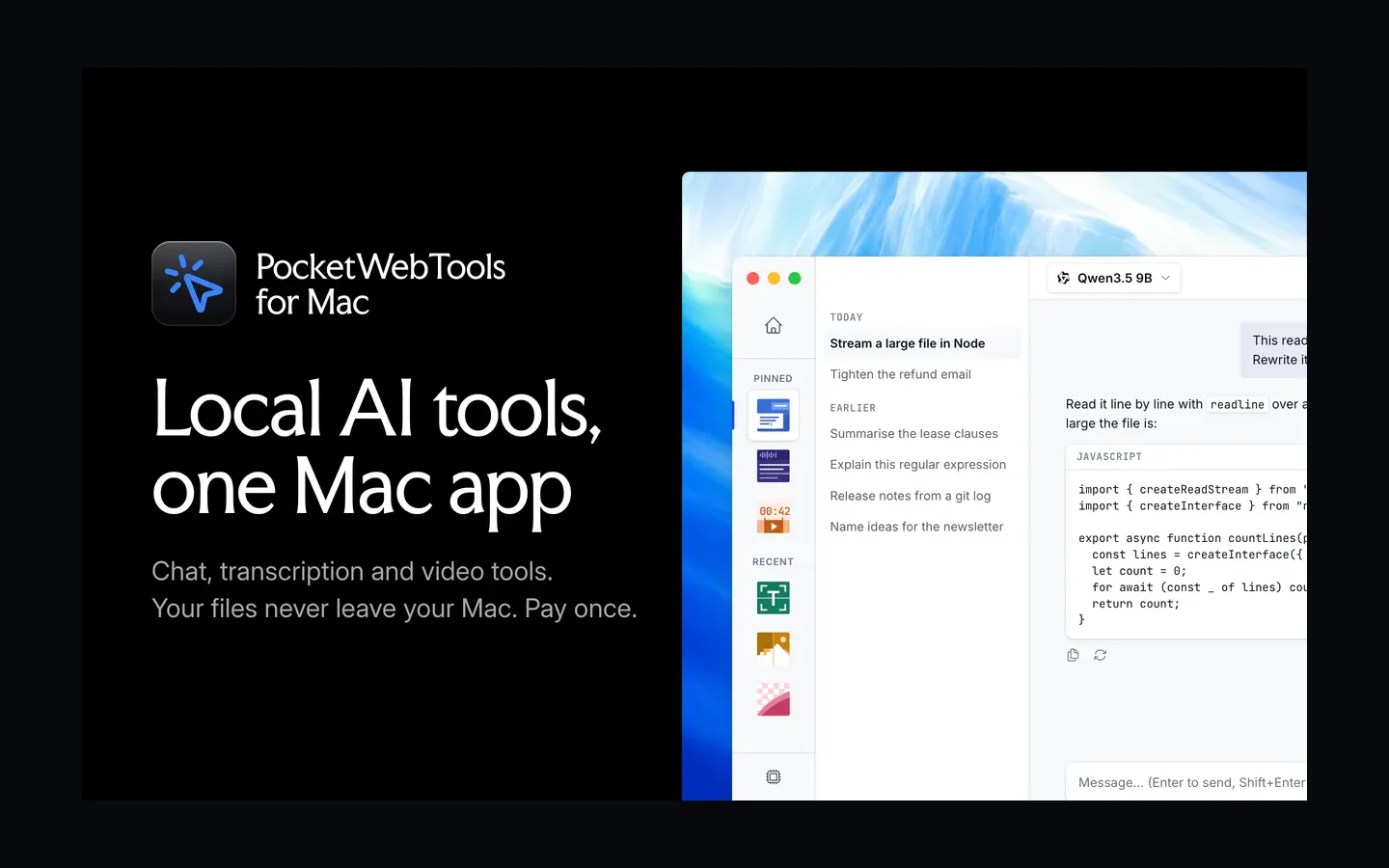Select the 'Stream a large file in Node' chat
The width and height of the screenshot is (1389, 868).
[x=921, y=343]
